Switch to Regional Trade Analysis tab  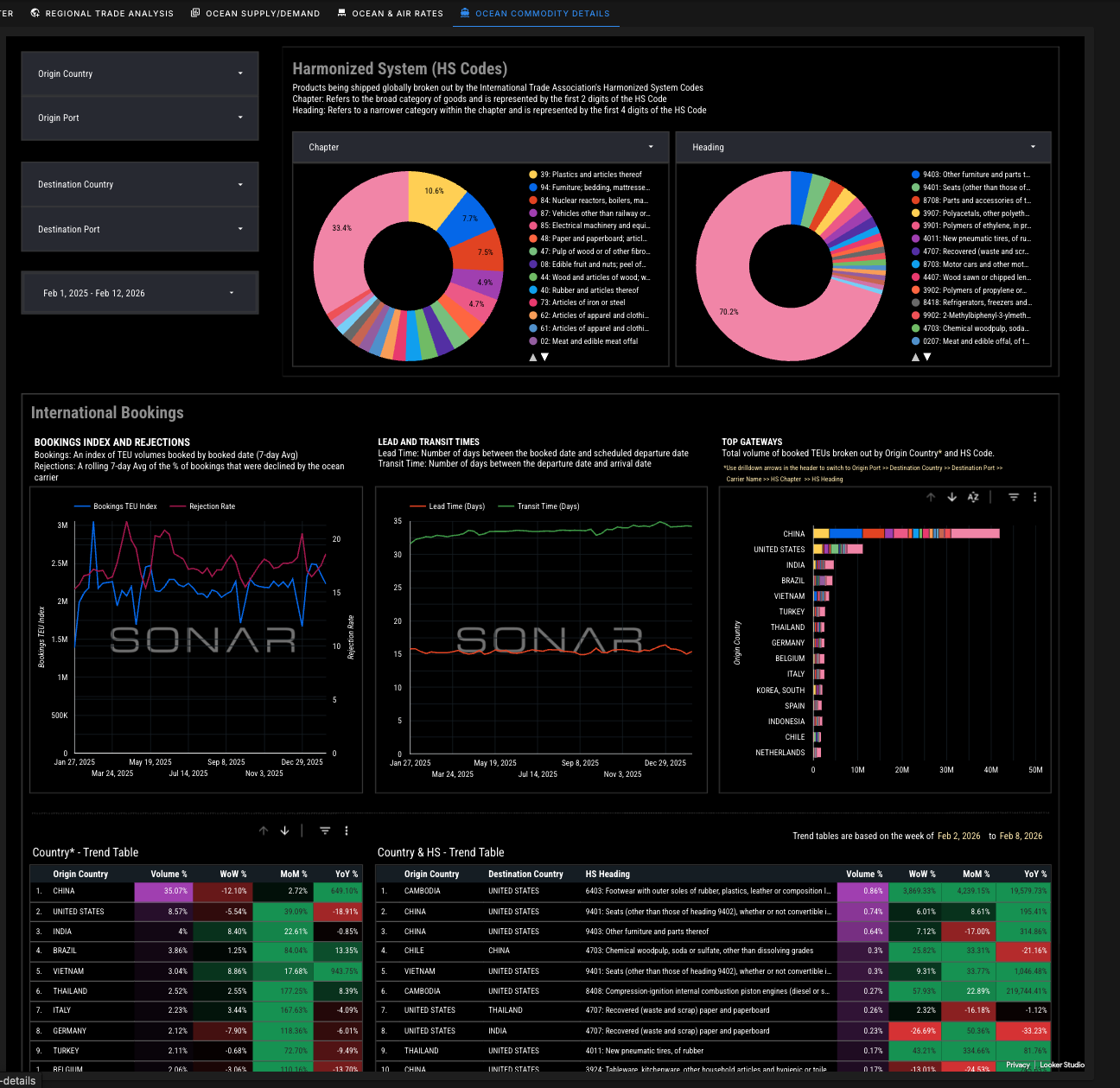(102, 13)
